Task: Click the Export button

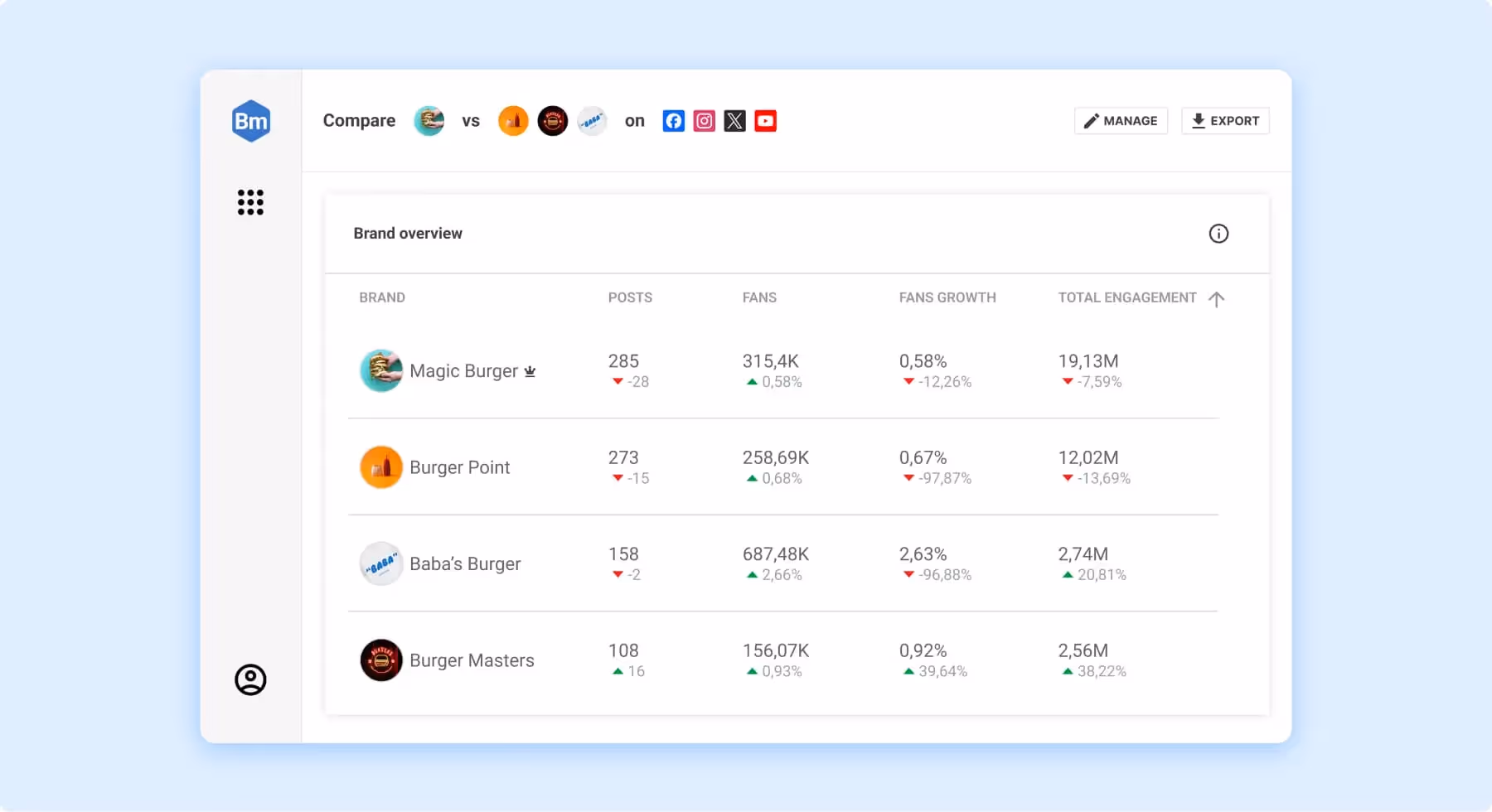Action: click(1225, 120)
